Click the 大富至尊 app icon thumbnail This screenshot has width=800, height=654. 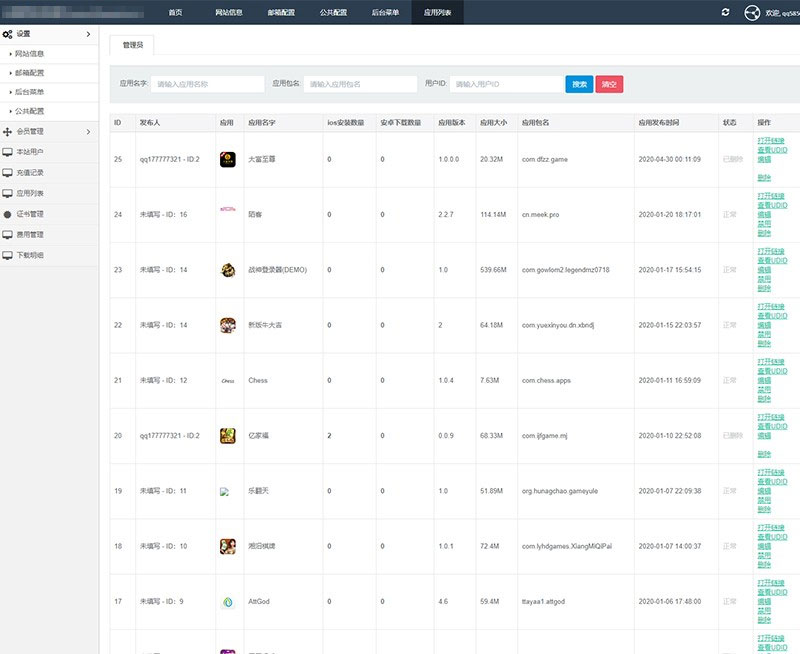coord(227,159)
